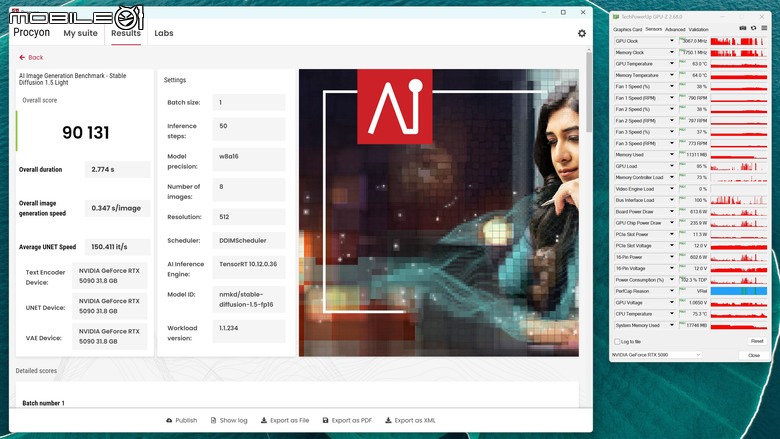Open the NVIDIA GeForce RTX 5090 selector
This screenshot has width=780, height=439.
(x=656, y=355)
